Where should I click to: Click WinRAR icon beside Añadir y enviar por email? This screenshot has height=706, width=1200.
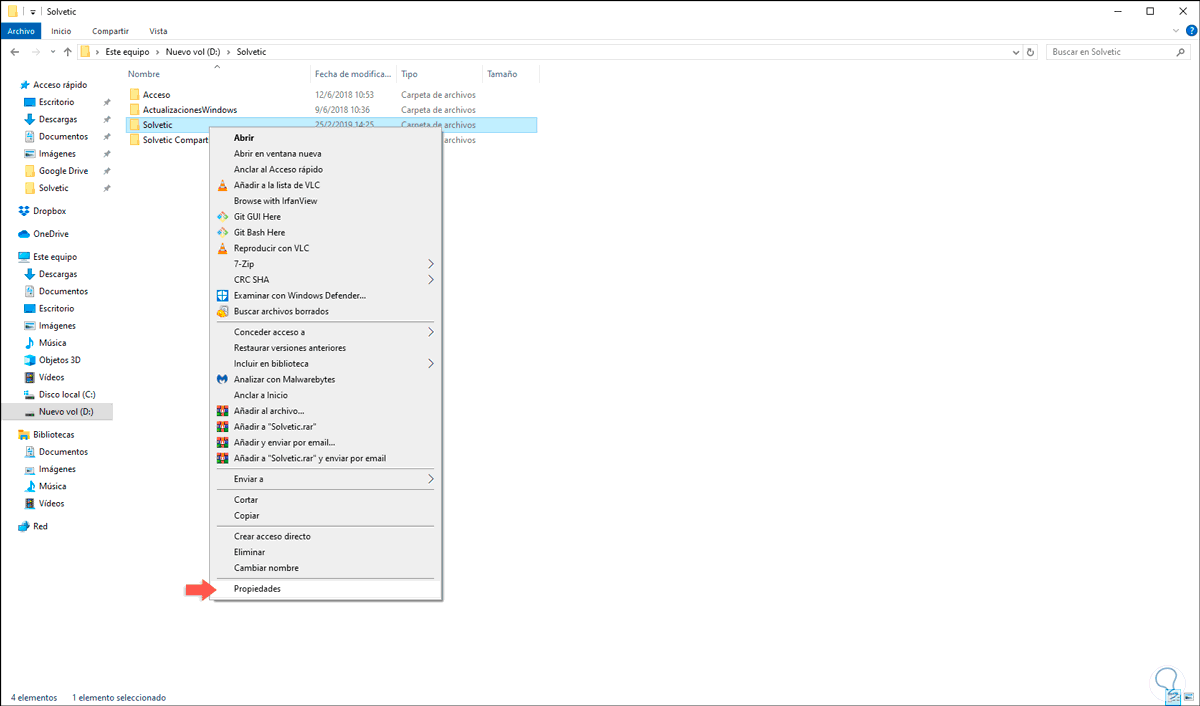(224, 442)
